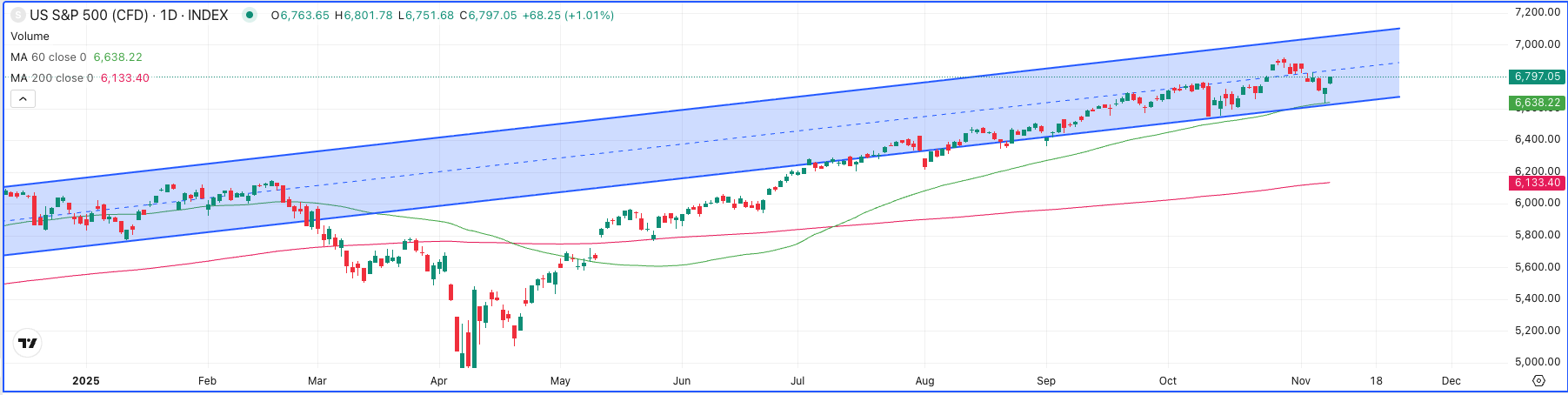This screenshot has height=395, width=1568.
Task: Collapse the indicator legend chevron
Action: coord(23,99)
